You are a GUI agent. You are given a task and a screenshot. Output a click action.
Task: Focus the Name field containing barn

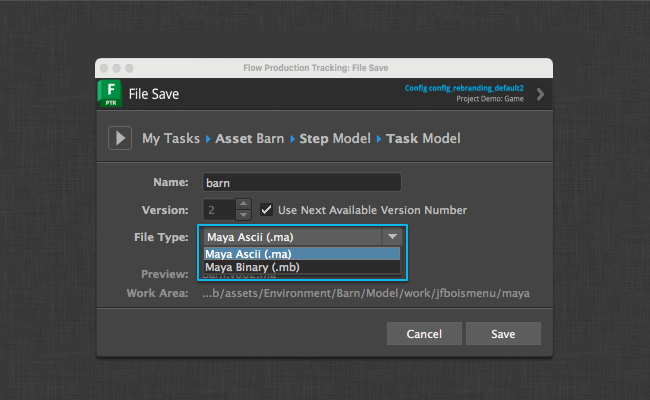coord(301,183)
